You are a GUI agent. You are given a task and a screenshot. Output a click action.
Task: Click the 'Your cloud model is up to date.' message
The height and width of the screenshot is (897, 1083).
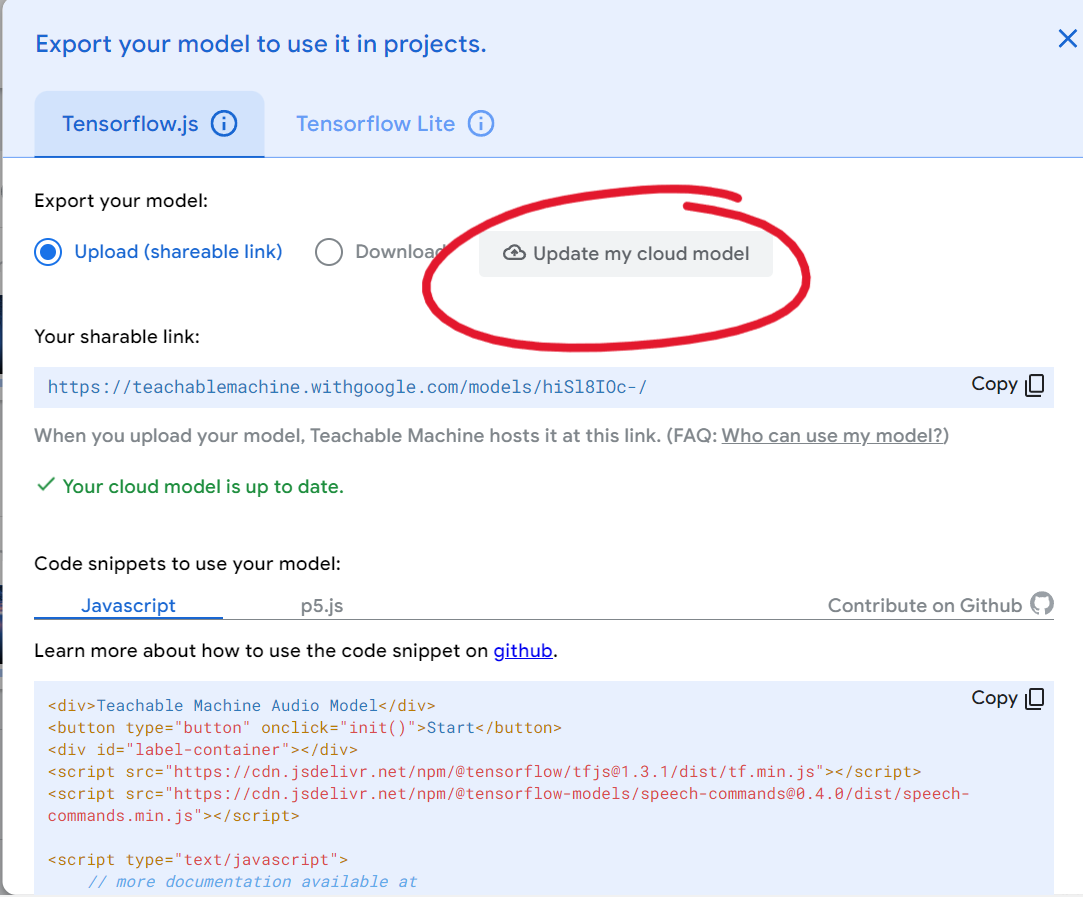point(190,486)
